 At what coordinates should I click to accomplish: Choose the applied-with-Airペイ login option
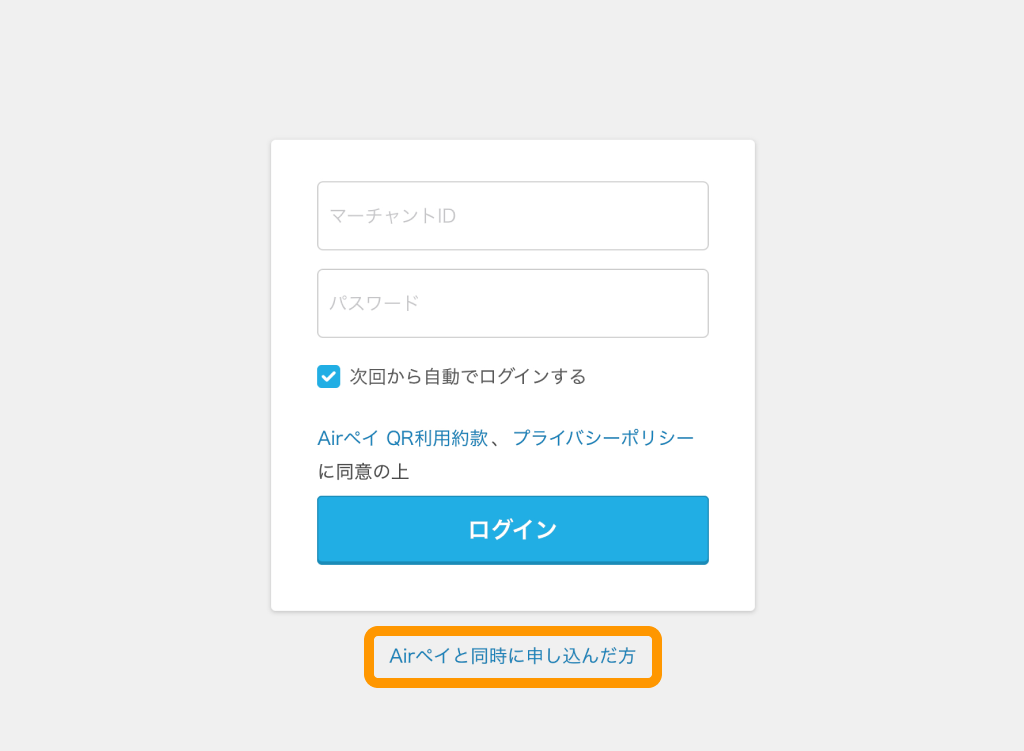pyautogui.click(x=512, y=657)
